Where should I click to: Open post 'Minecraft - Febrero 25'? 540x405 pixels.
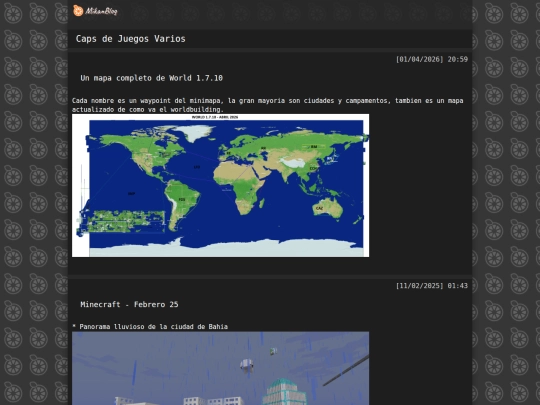point(129,304)
